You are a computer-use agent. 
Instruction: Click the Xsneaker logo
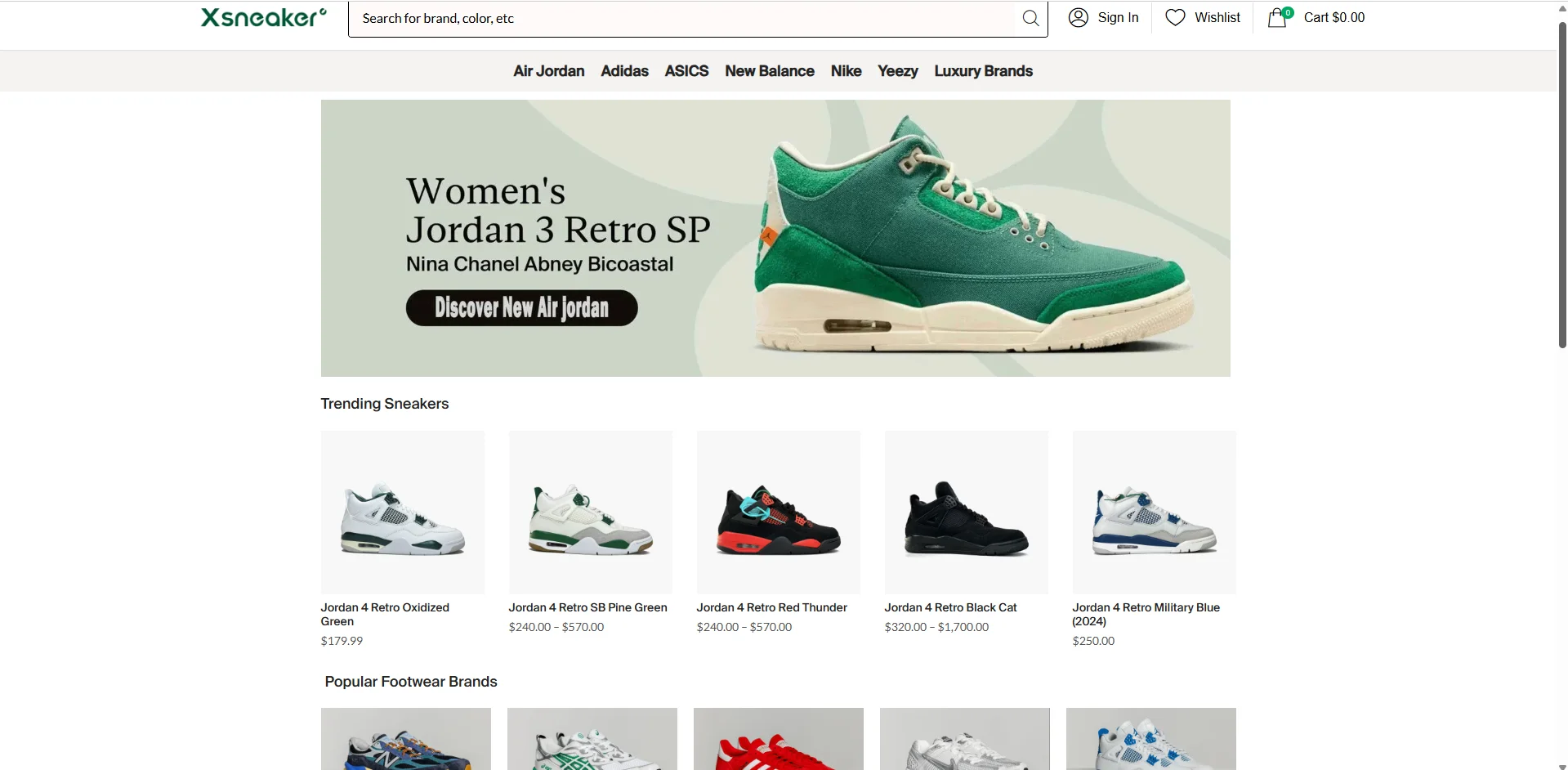click(263, 17)
